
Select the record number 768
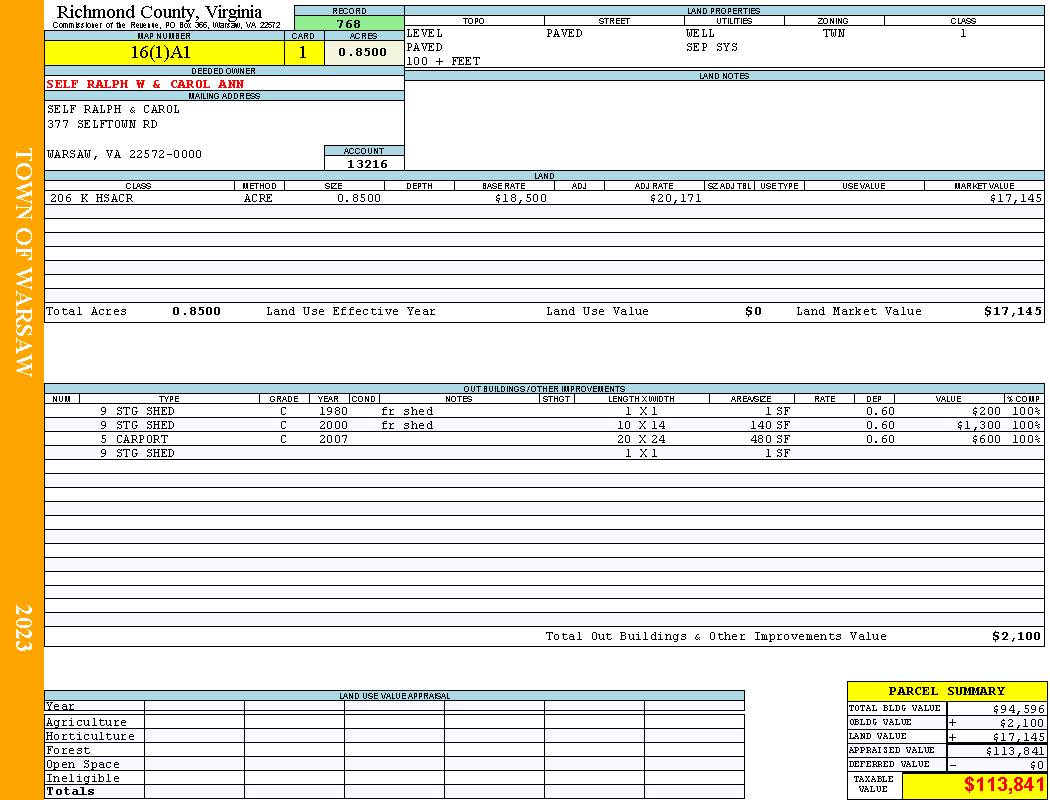(349, 24)
